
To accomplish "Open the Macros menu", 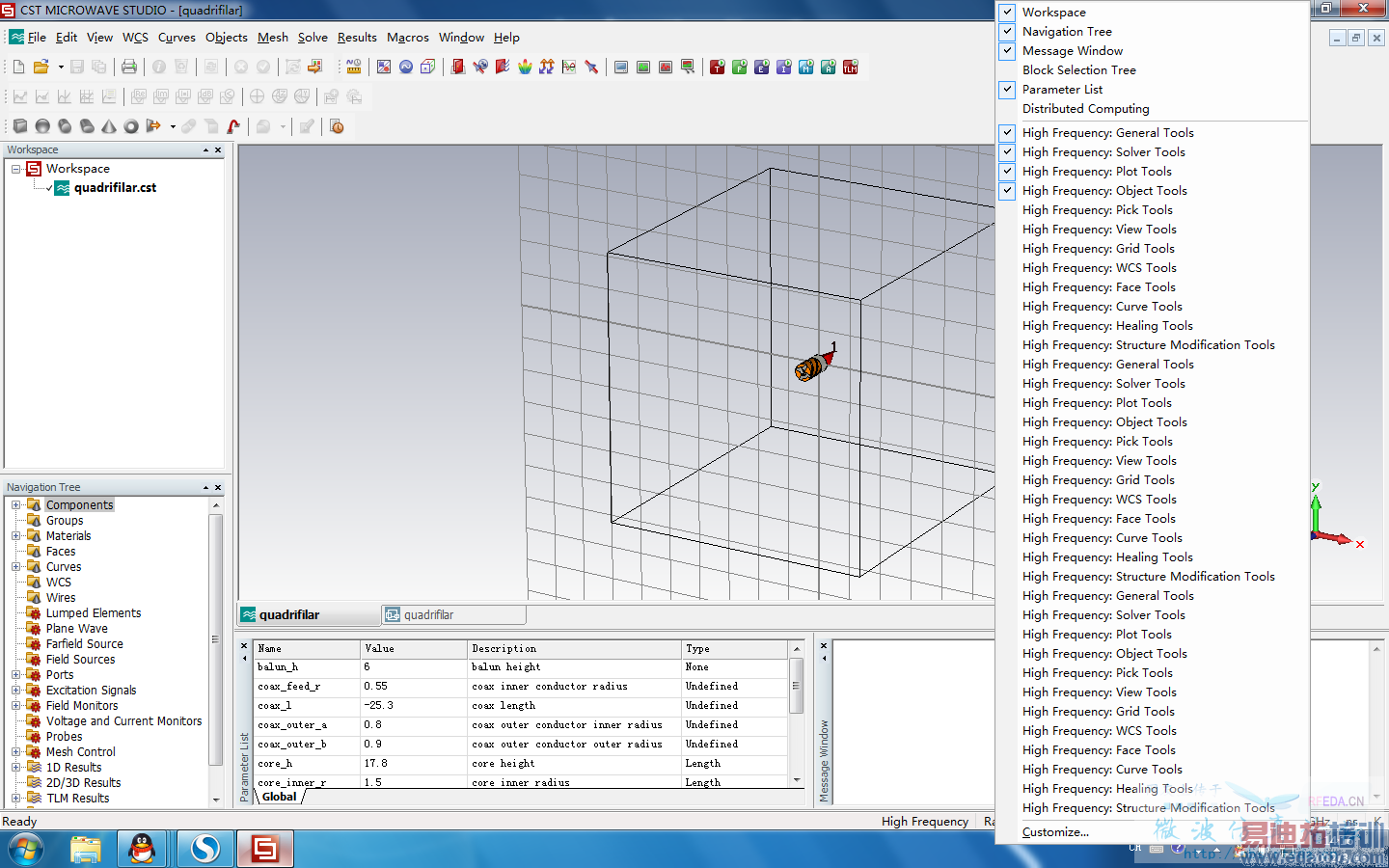I will pos(408,38).
